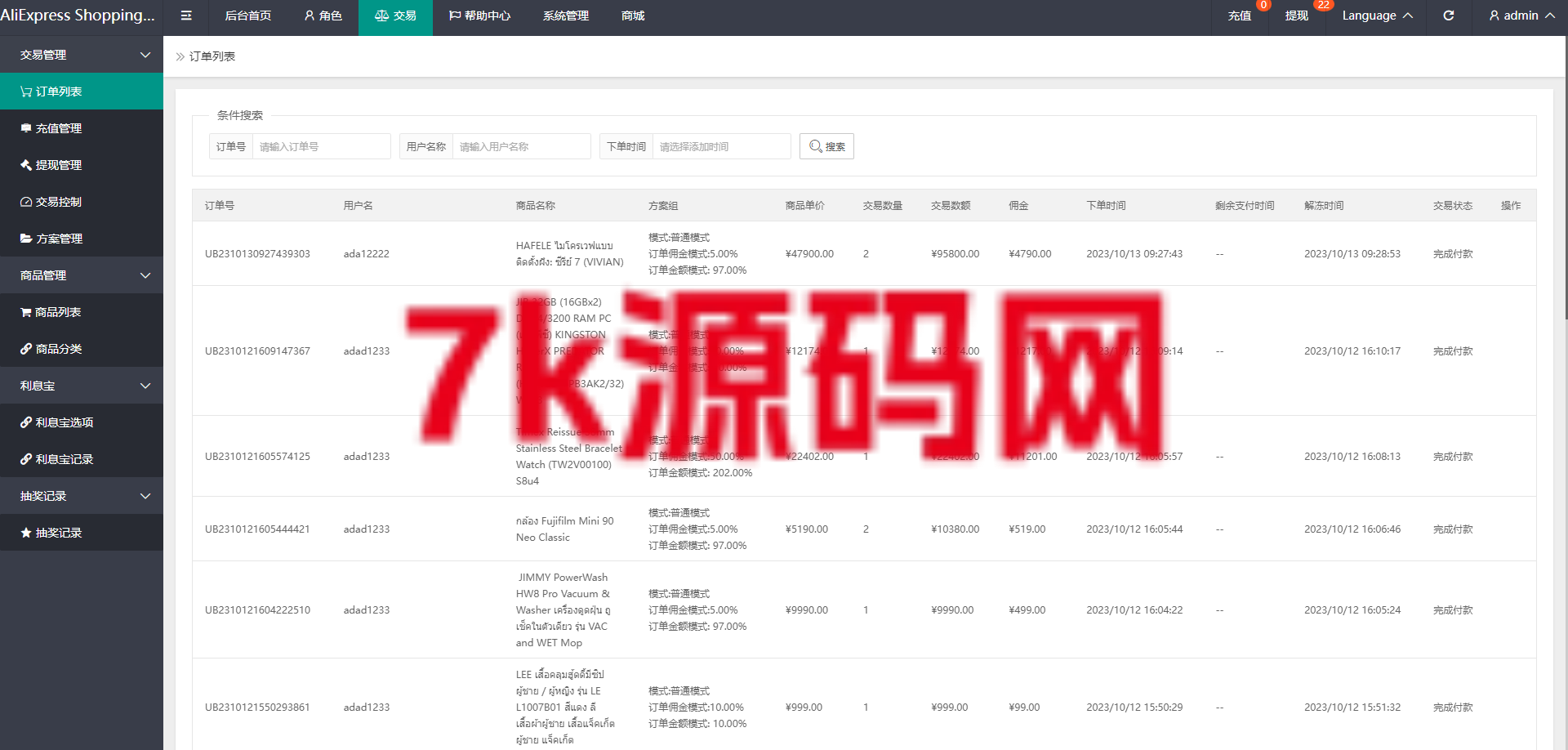Open 充值管理 in the sidebar
This screenshot has width=1568, height=750.
click(82, 128)
